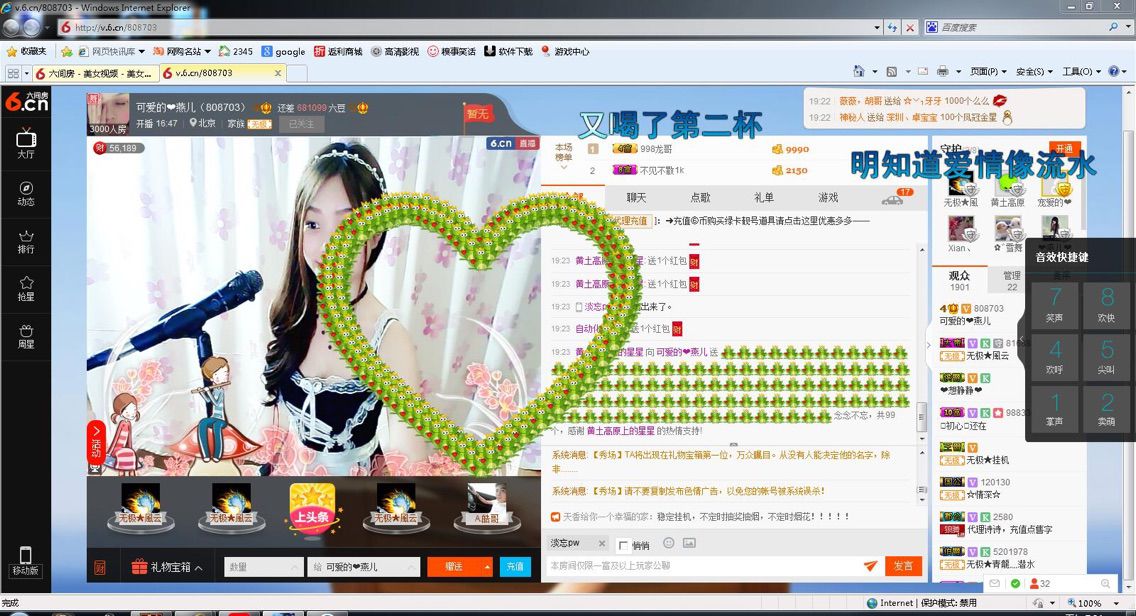Trigger the 8 欢快 sound effect key
Viewport: 1136px width, 616px height.
click(x=1106, y=304)
